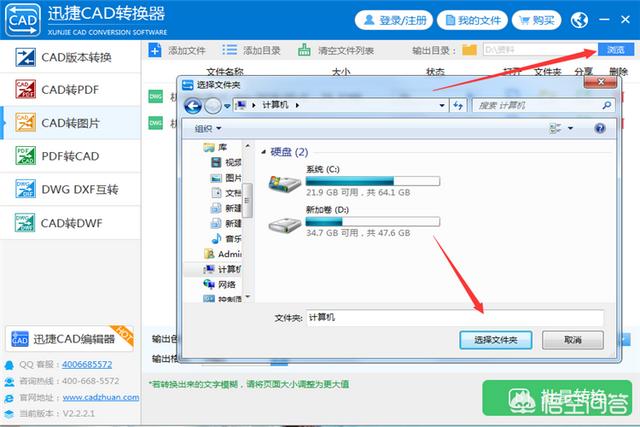This screenshot has height=427, width=640.
Task: Select 文档 library in the tree
Action: click(x=226, y=193)
